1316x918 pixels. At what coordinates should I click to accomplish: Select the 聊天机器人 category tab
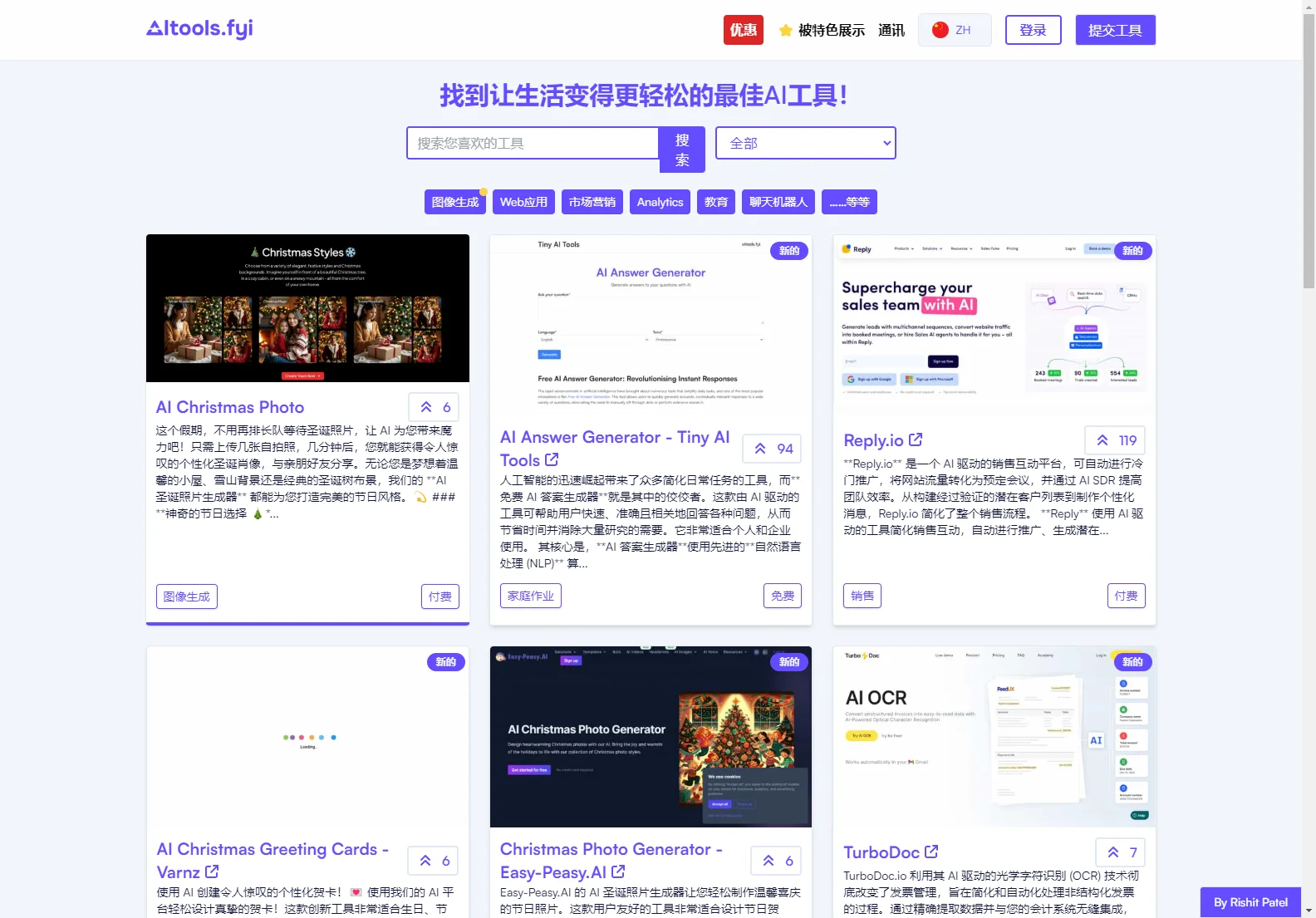778,202
